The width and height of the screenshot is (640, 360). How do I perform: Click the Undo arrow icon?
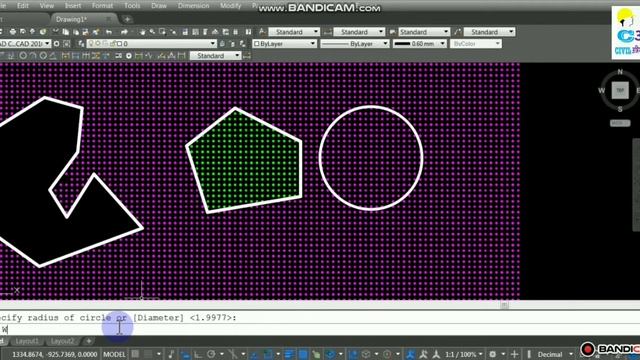coord(109,32)
